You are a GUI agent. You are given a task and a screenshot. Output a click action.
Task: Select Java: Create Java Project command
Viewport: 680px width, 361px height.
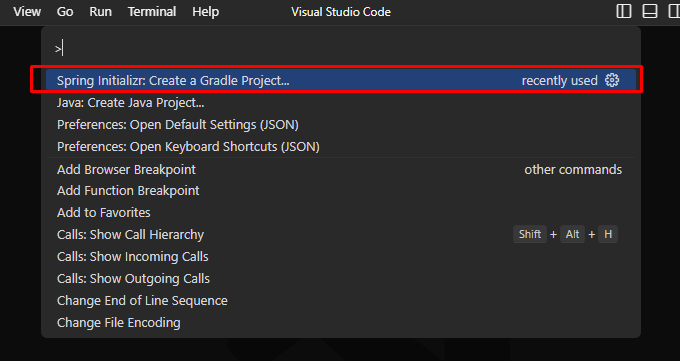click(x=341, y=103)
